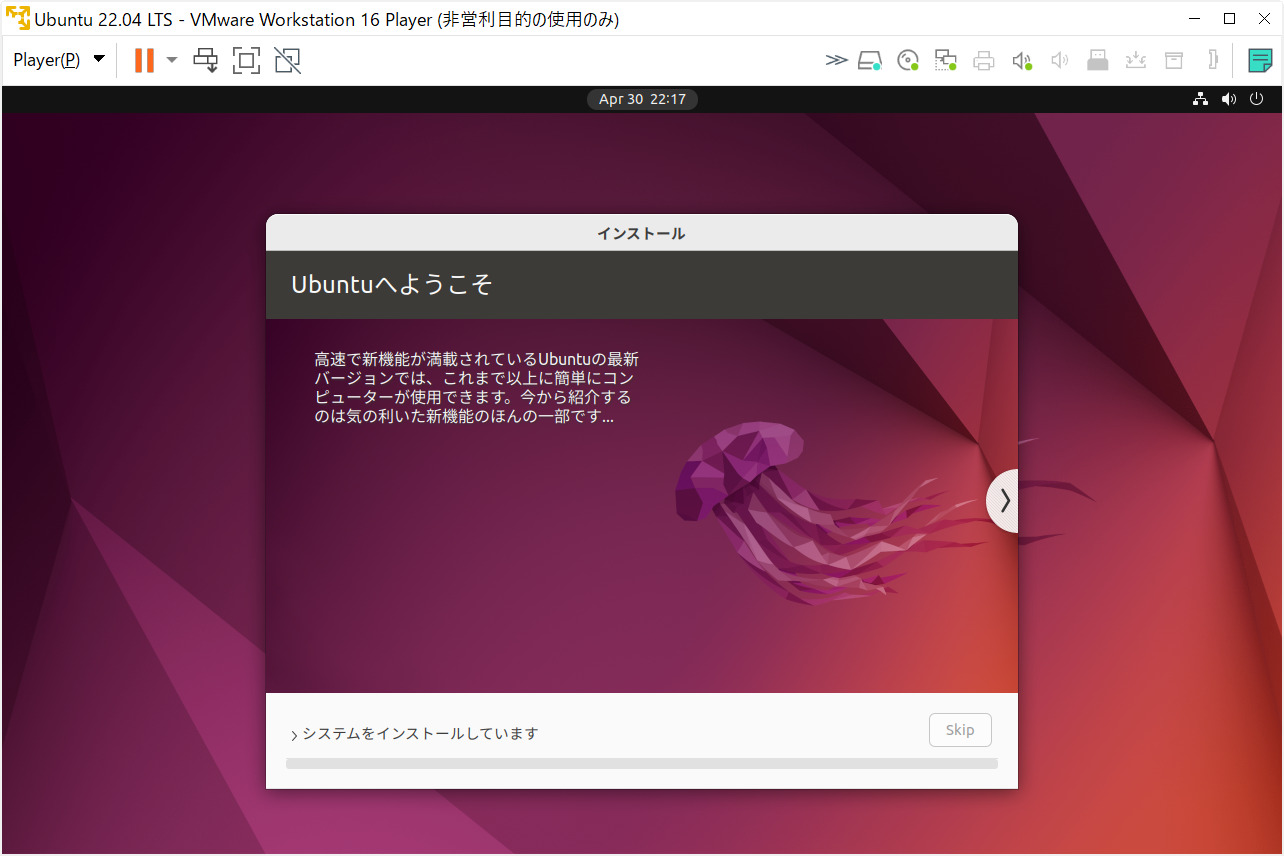Click the Ubuntu network status icon
Image resolution: width=1284 pixels, height=856 pixels.
(x=1201, y=99)
